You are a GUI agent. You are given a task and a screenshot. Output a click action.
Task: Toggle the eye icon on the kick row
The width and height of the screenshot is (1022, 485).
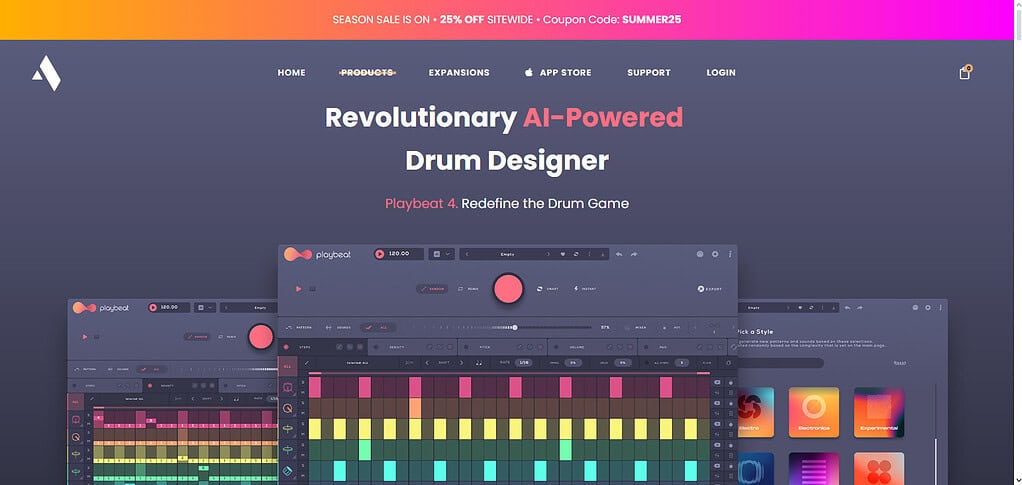[x=717, y=382]
